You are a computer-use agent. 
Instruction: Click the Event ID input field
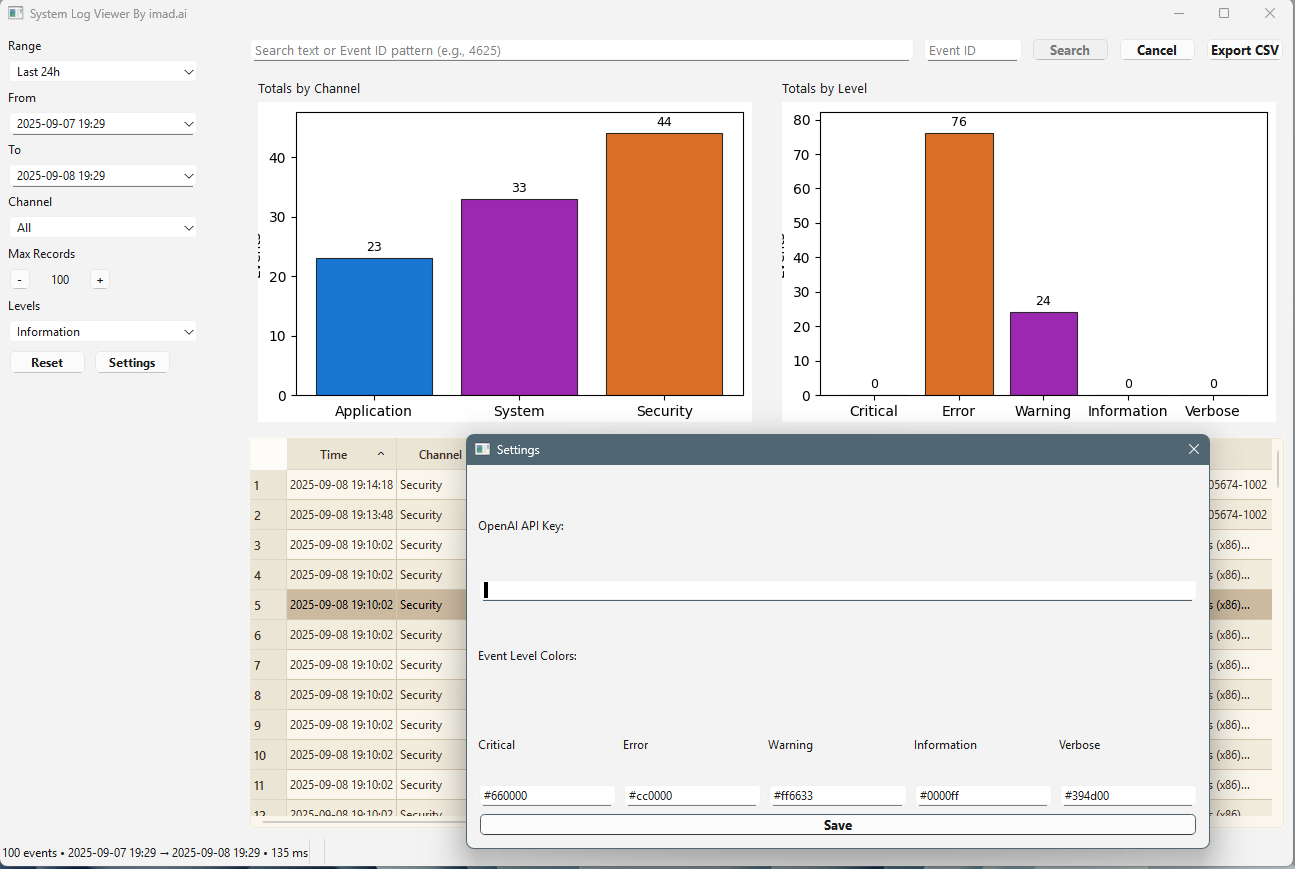[x=971, y=50]
